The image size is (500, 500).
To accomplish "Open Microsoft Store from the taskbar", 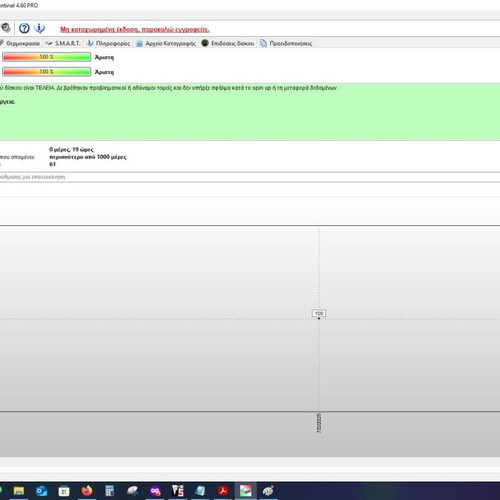I will pyautogui.click(x=64, y=491).
